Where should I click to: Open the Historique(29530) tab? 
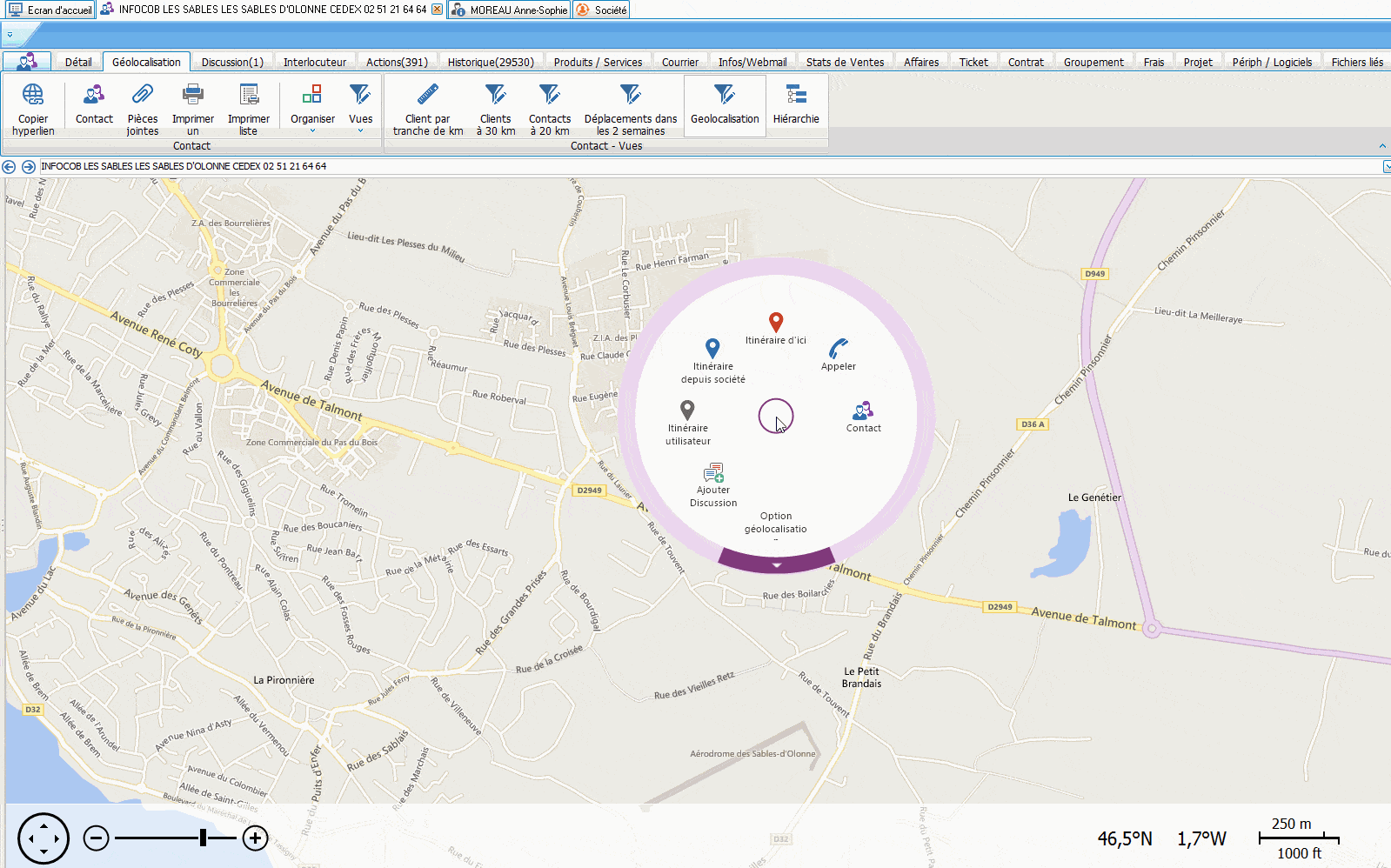[x=491, y=62]
